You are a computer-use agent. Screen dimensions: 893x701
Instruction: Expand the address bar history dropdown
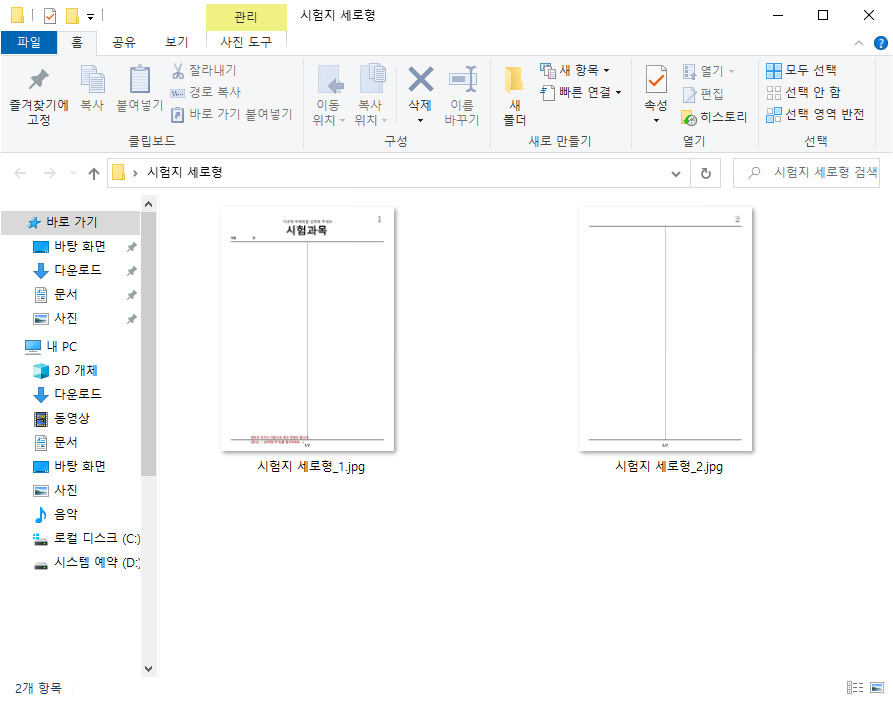tap(676, 172)
